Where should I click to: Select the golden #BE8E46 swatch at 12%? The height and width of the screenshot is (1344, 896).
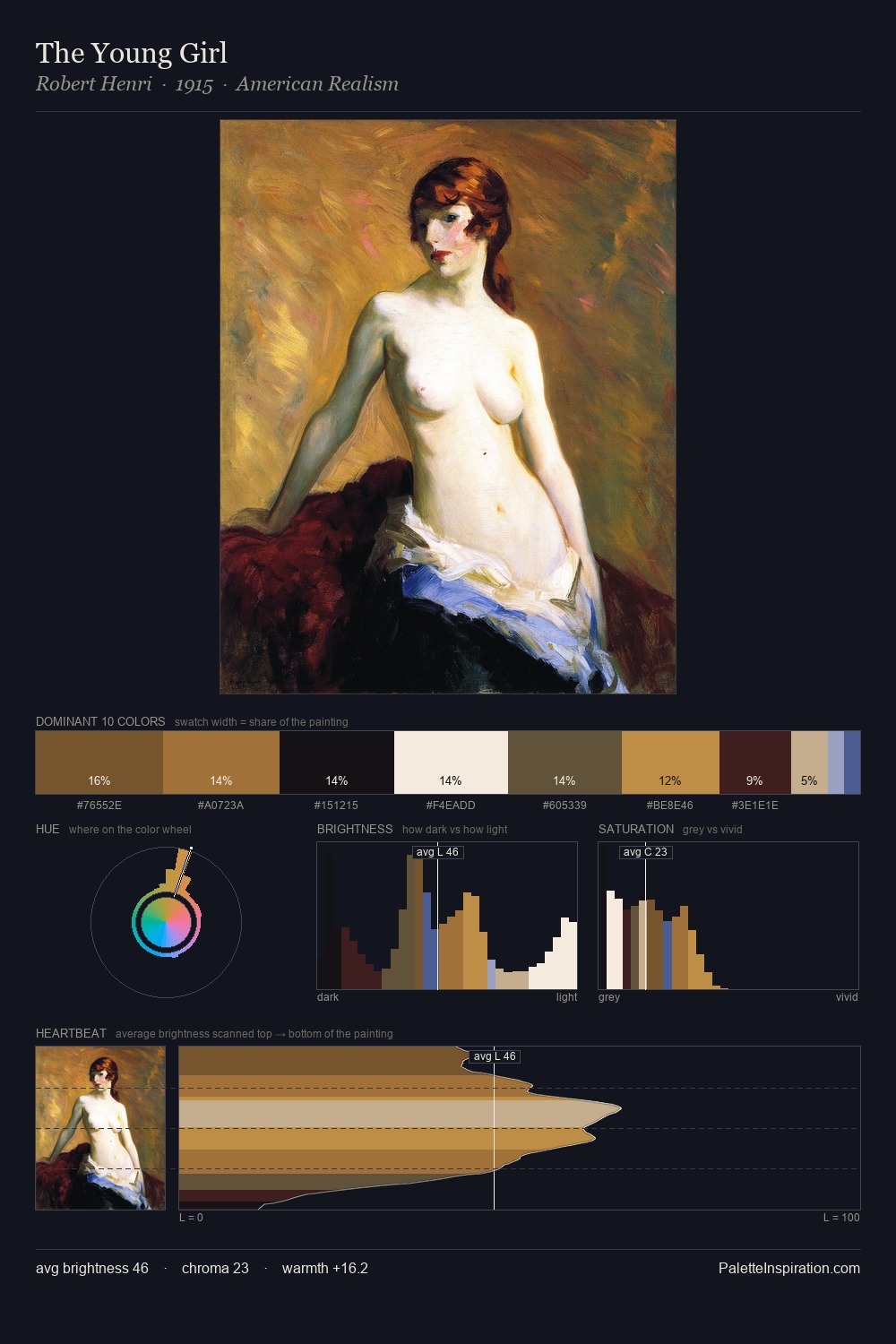[670, 762]
